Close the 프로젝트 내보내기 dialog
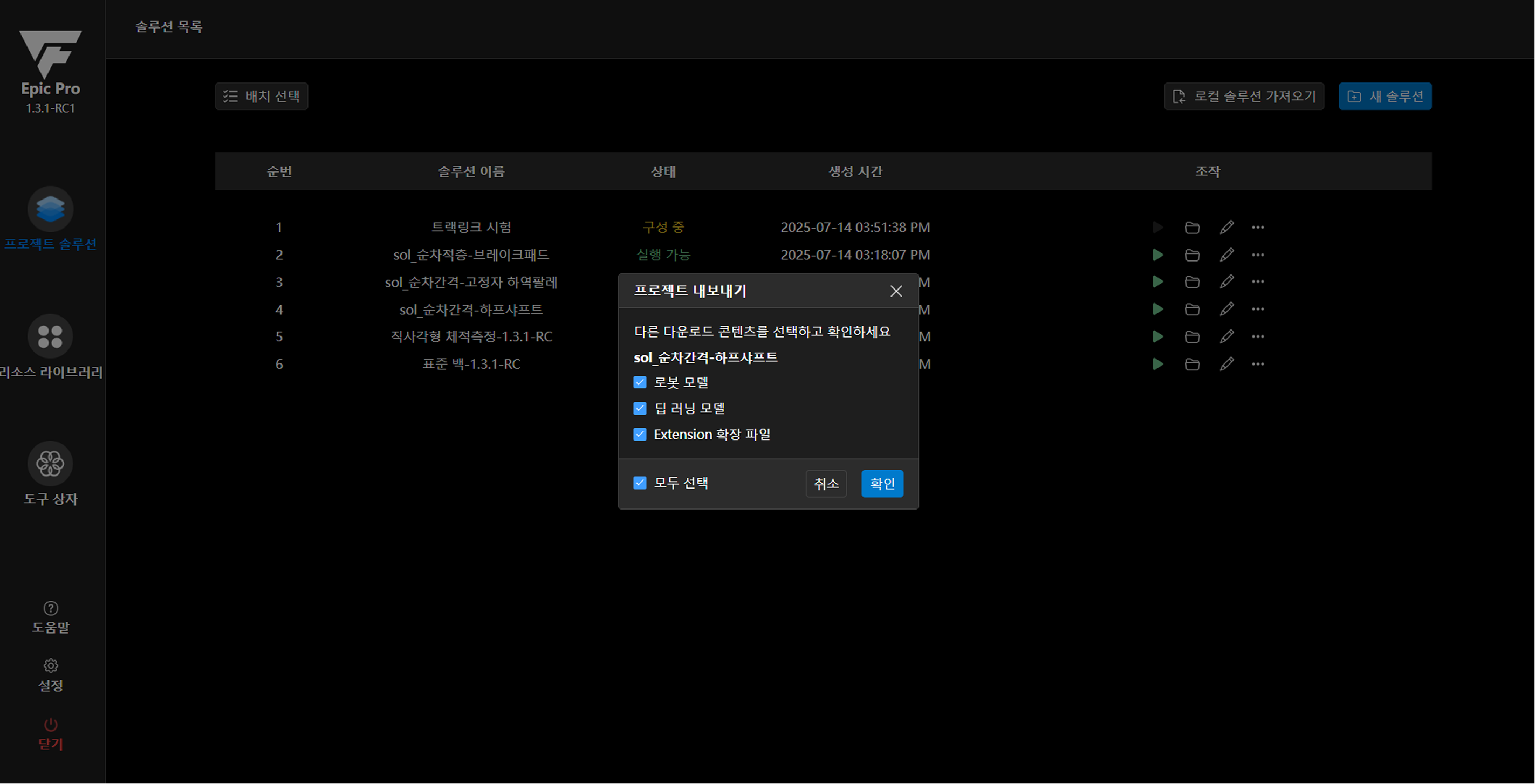This screenshot has height=784, width=1535. click(896, 291)
